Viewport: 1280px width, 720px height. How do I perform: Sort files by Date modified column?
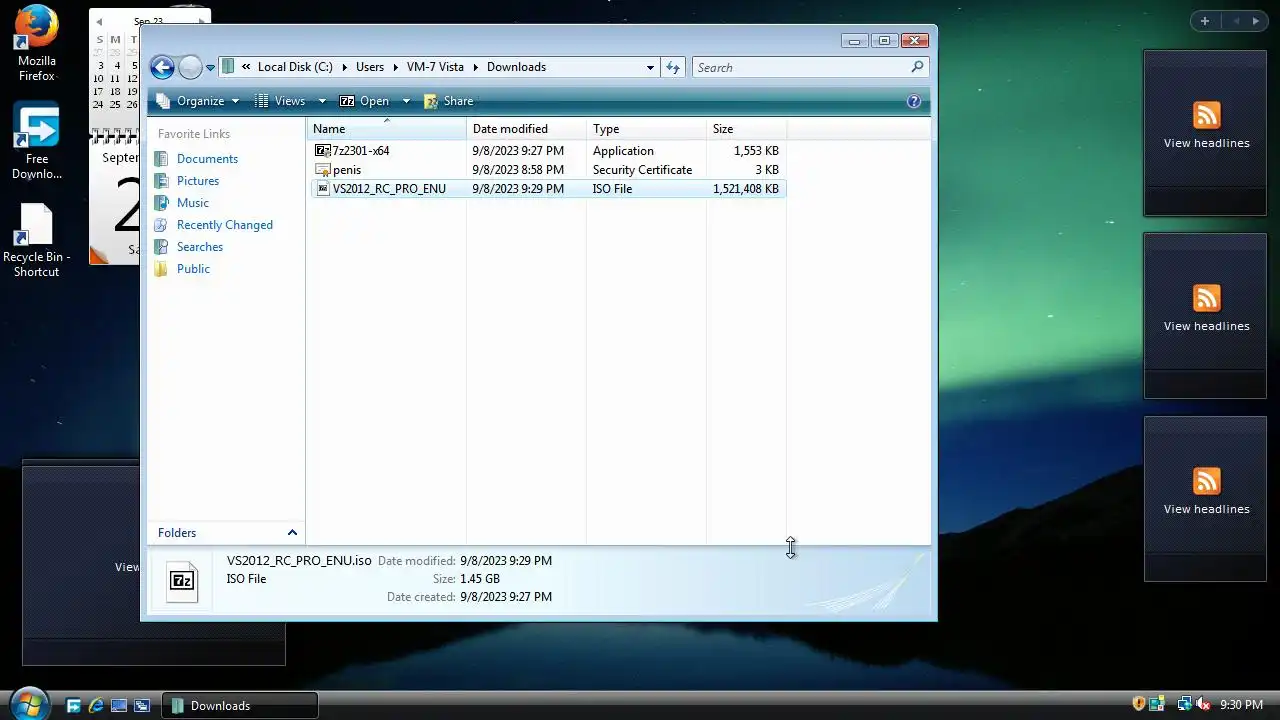(x=526, y=128)
